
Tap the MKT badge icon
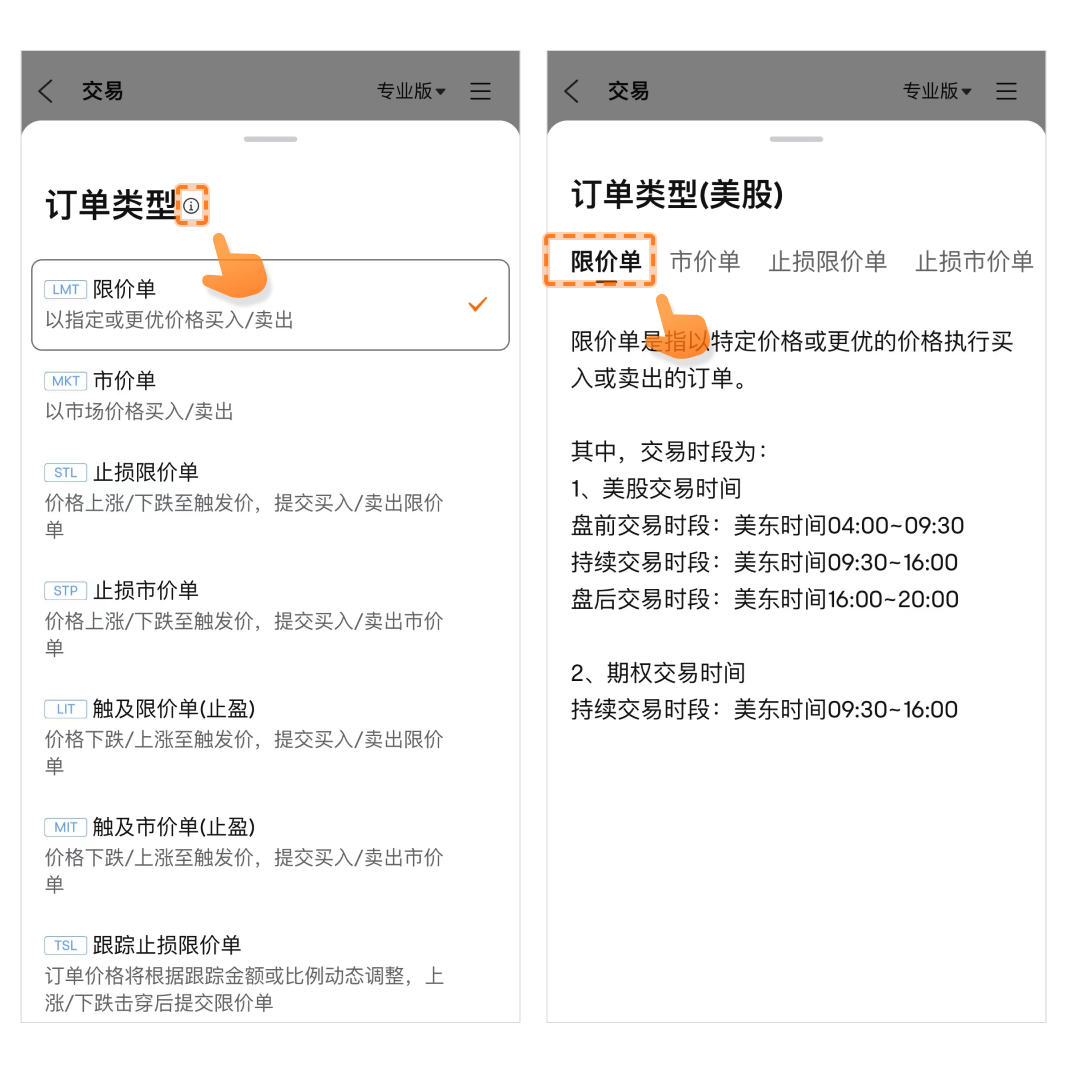point(66,381)
